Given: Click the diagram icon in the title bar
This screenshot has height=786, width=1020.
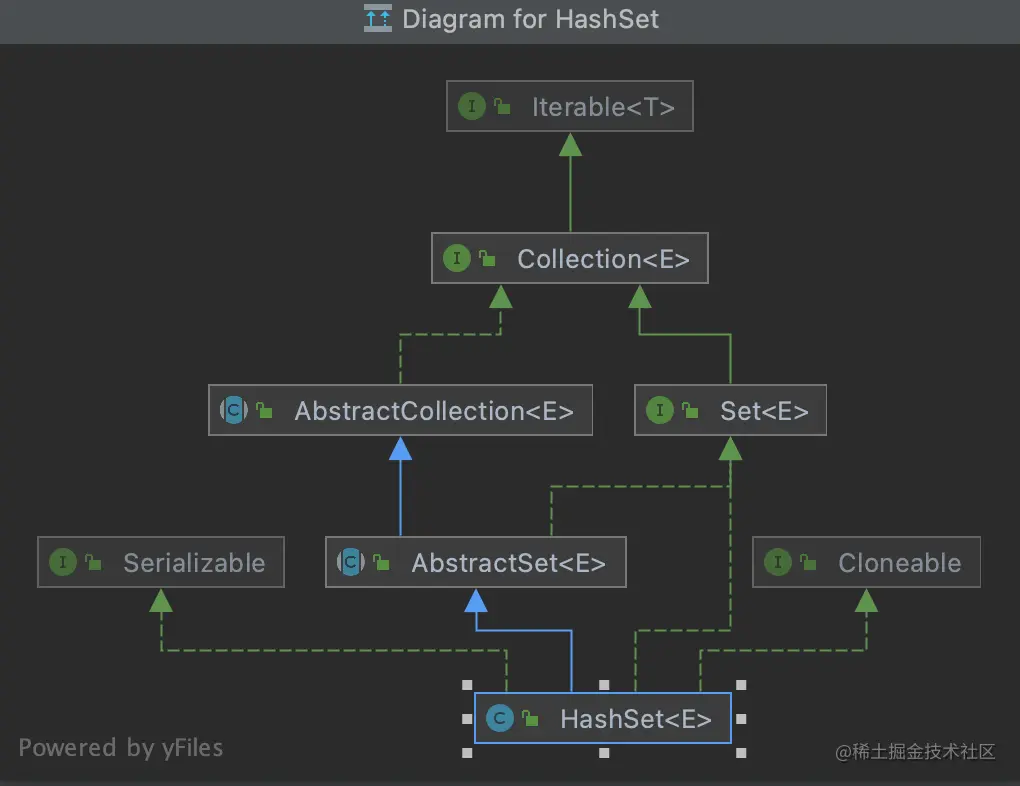Looking at the screenshot, I should click(x=378, y=19).
